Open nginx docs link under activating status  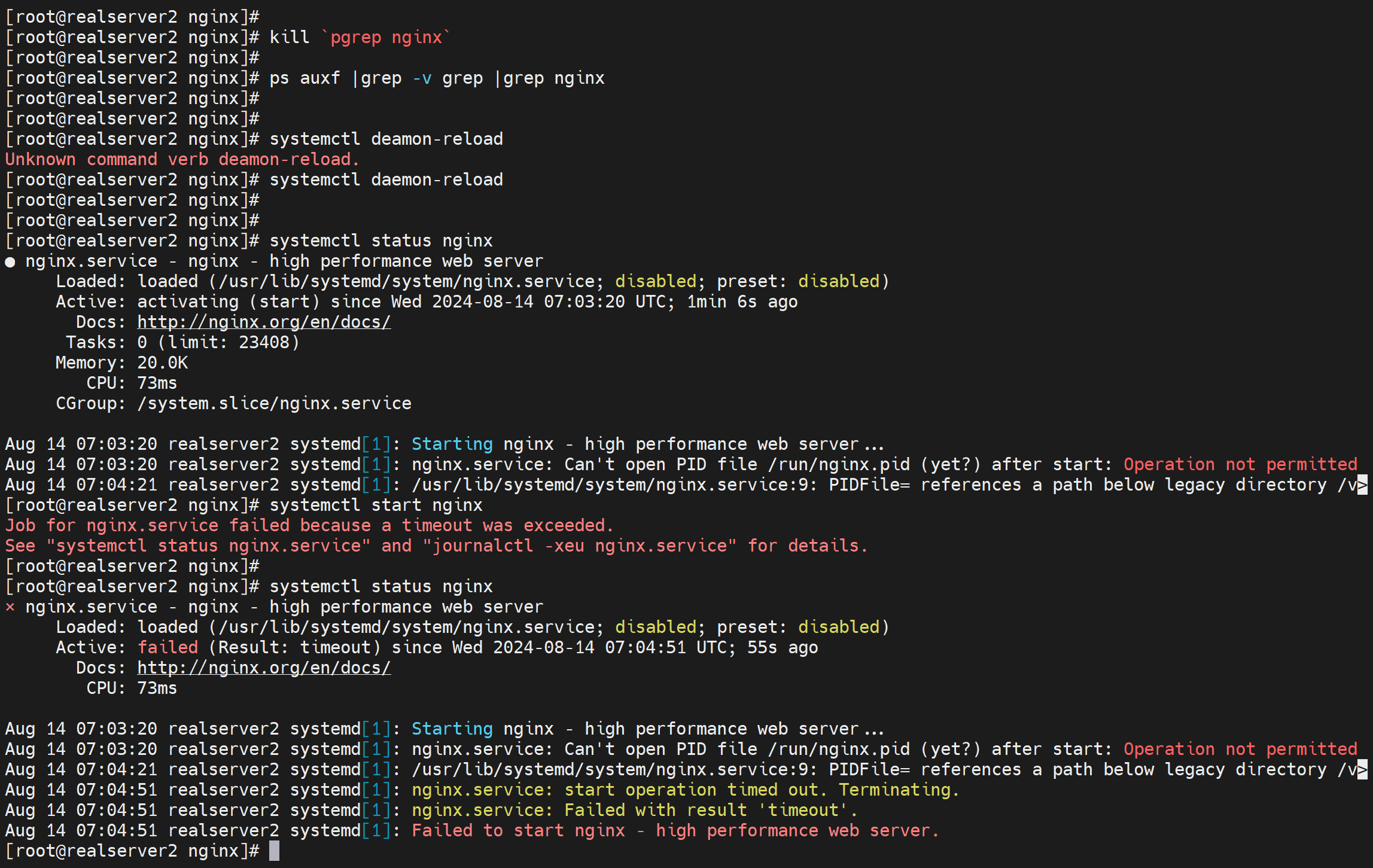[x=264, y=322]
